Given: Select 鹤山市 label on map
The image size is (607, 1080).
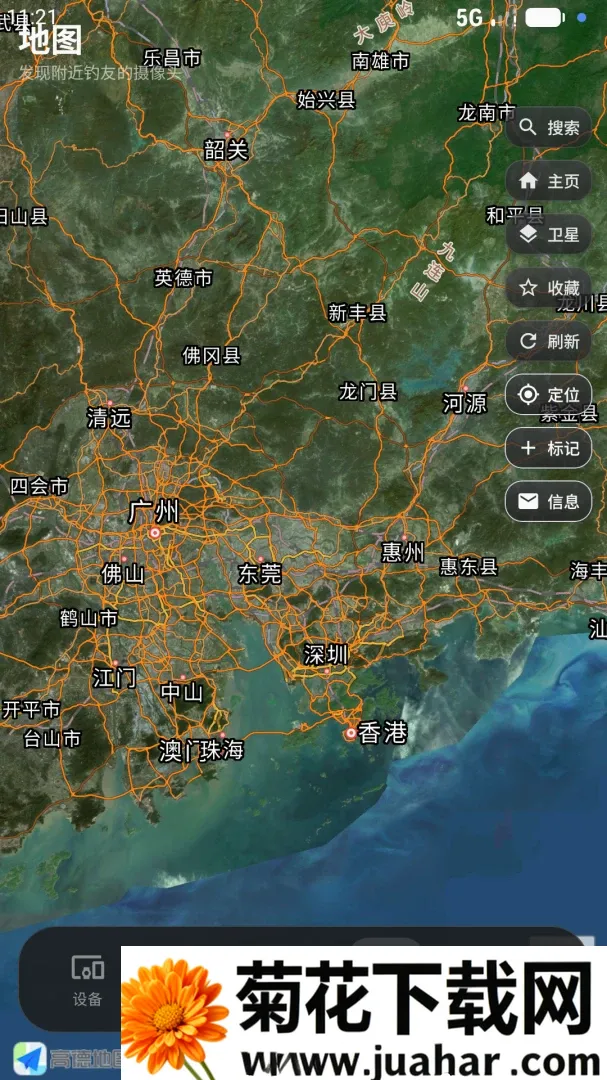Looking at the screenshot, I should [x=89, y=619].
